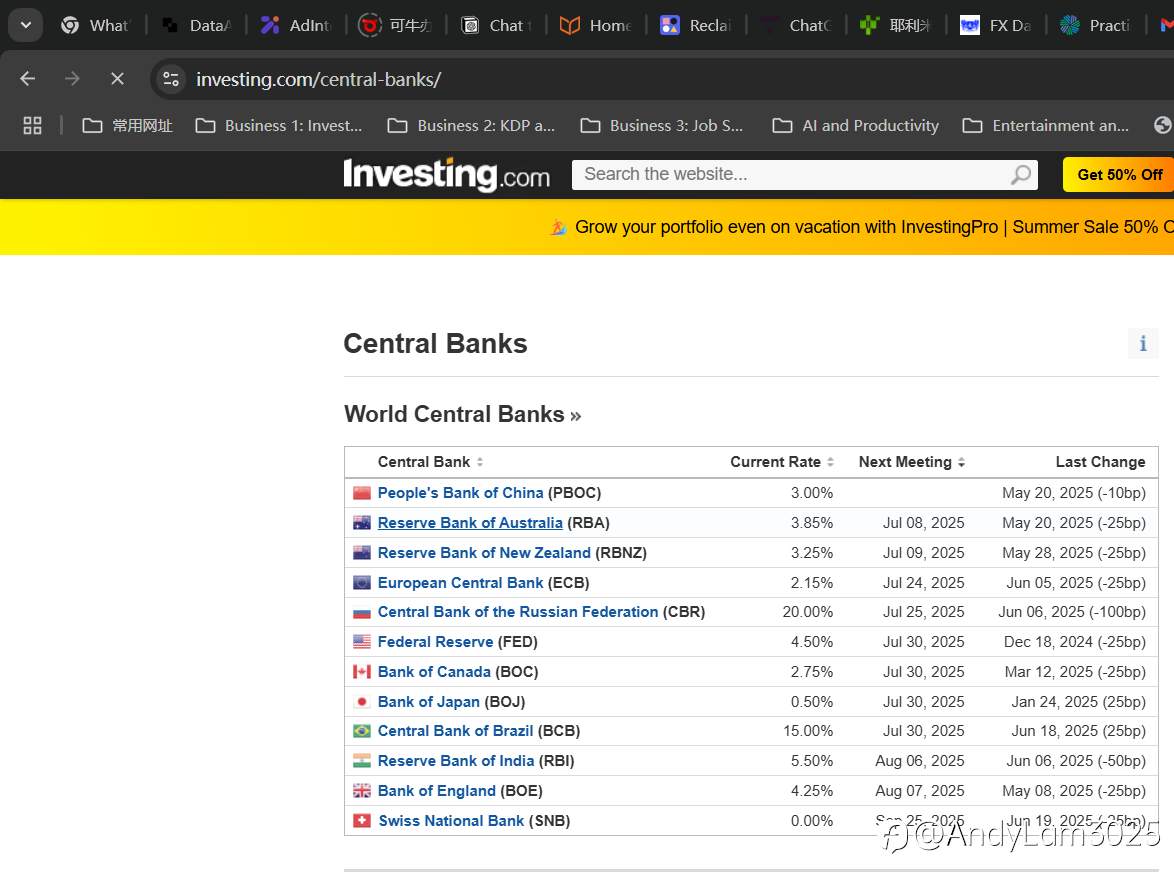Switch to the 耶利 tab
The width and height of the screenshot is (1174, 886).
pos(896,25)
